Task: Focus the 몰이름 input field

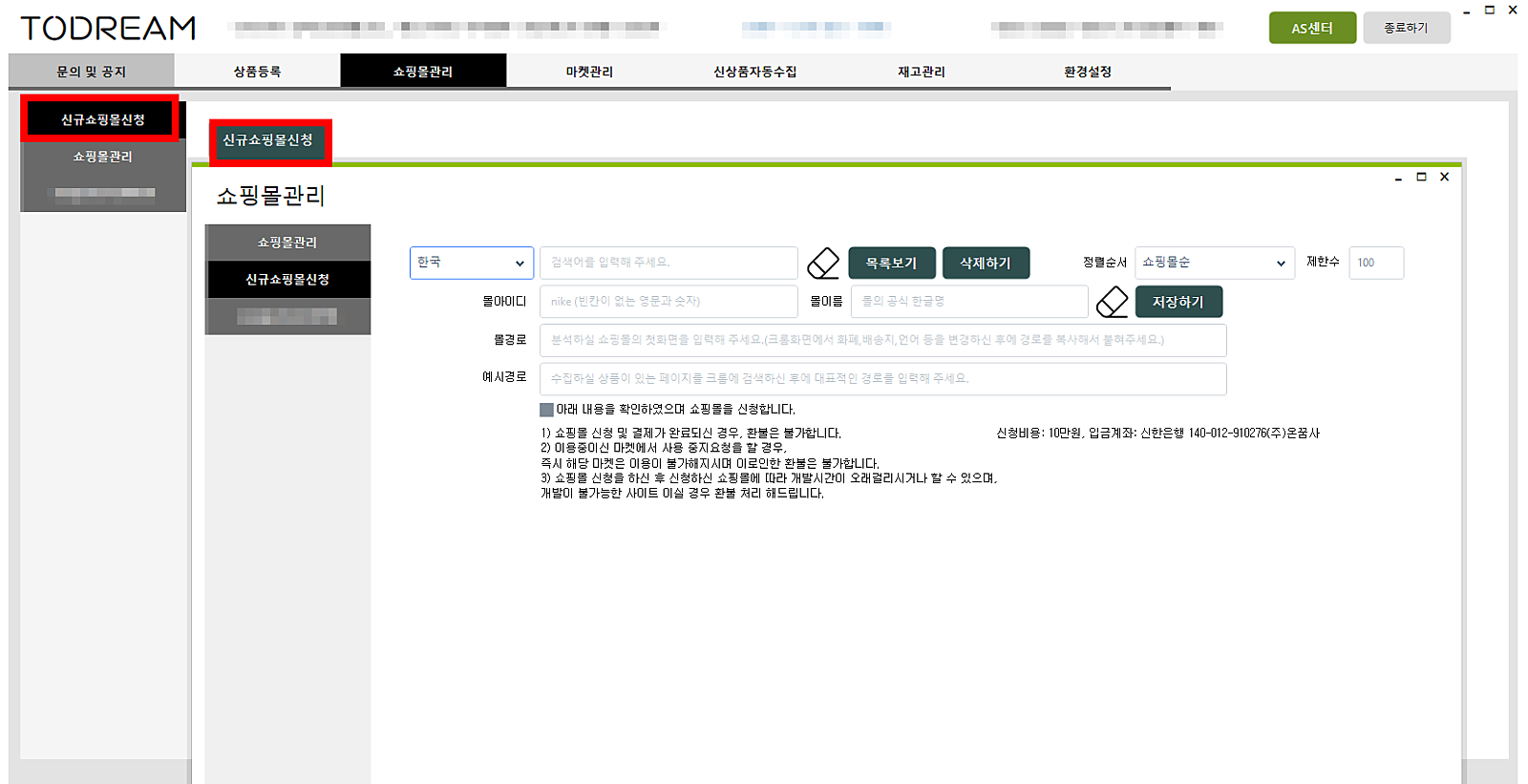Action: [x=969, y=302]
